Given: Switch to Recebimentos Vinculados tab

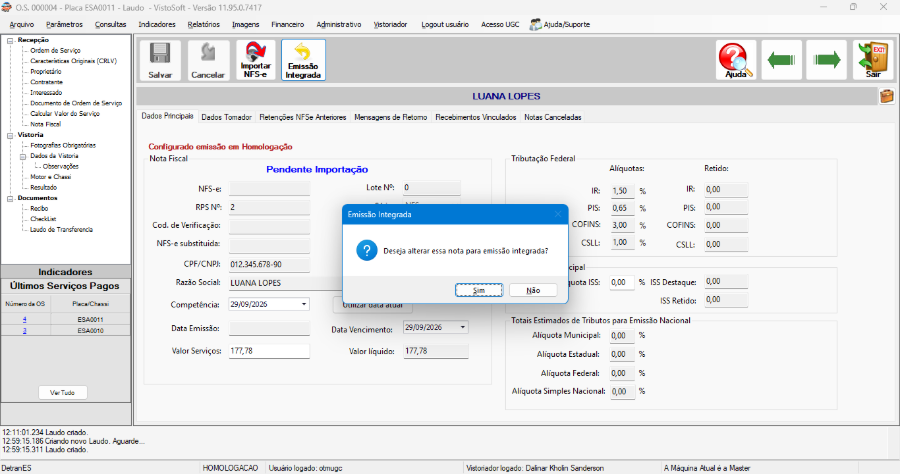Looking at the screenshot, I should pos(475,117).
